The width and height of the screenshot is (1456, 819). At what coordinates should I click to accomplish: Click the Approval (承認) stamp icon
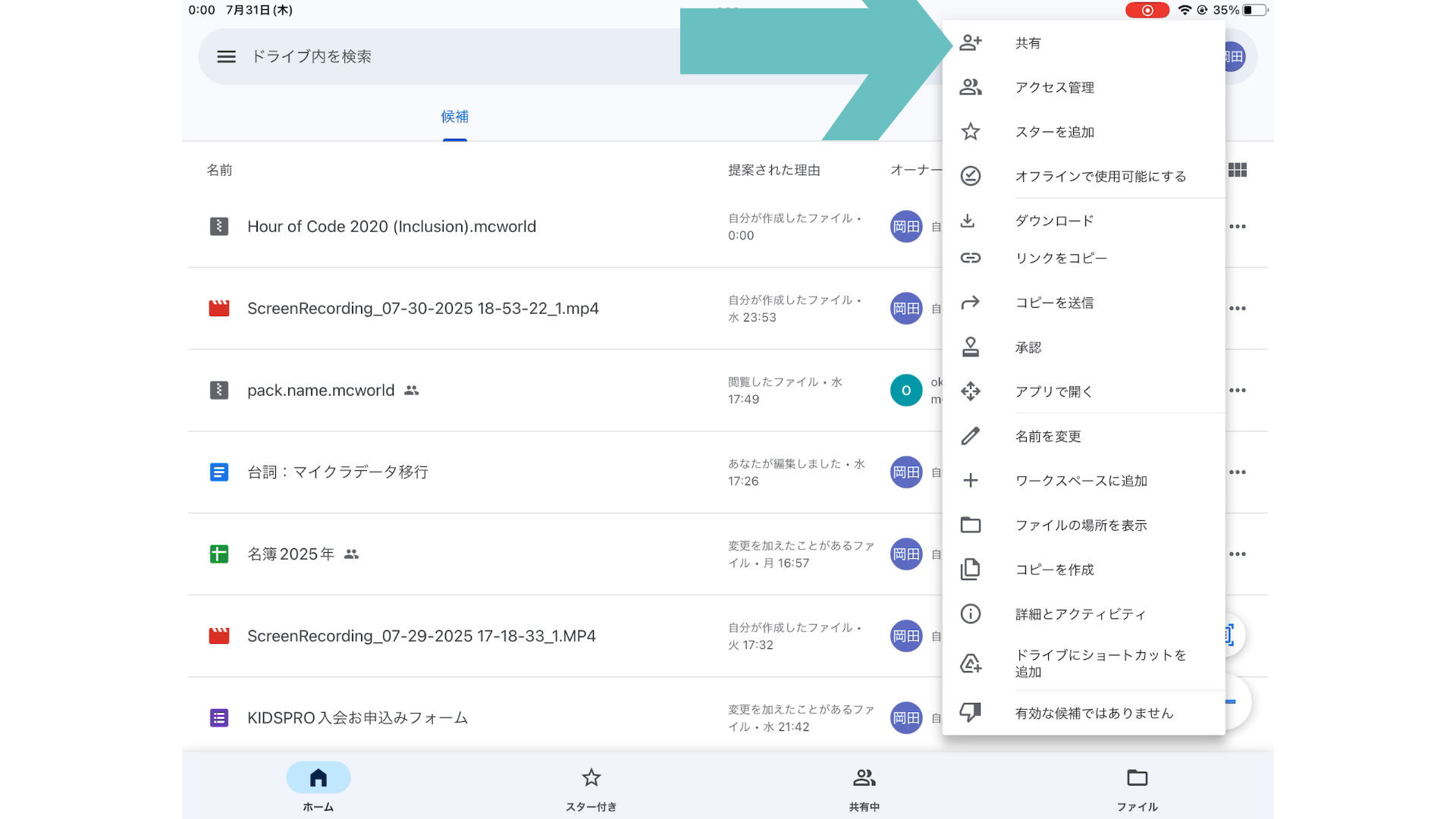click(971, 347)
